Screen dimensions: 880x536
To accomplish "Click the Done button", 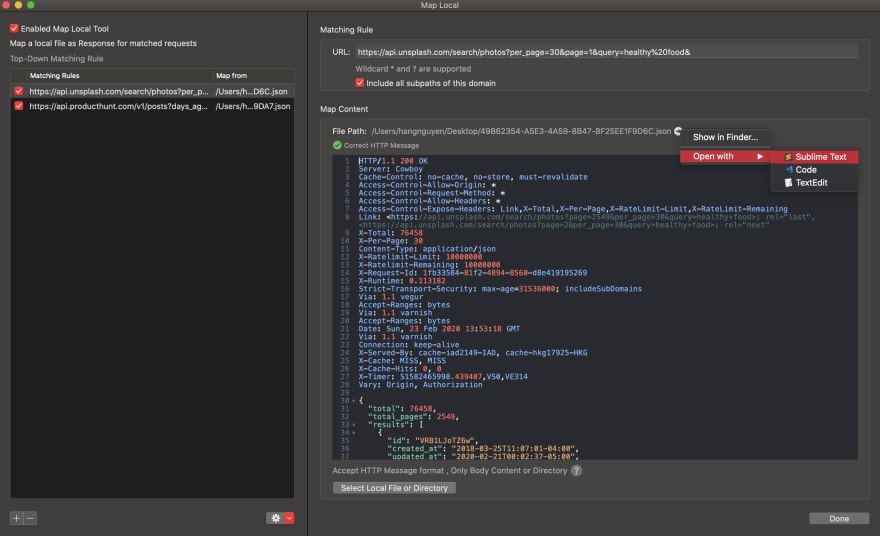I will (839, 519).
